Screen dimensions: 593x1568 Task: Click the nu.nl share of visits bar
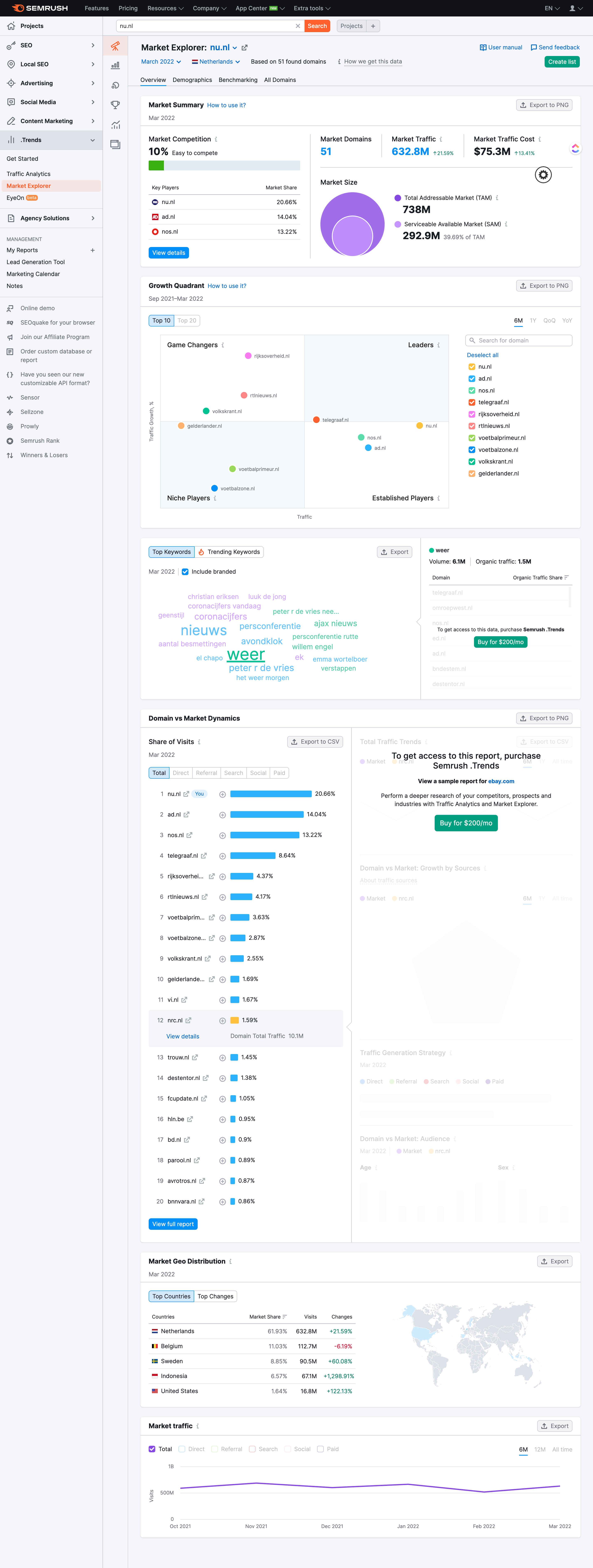click(271, 794)
